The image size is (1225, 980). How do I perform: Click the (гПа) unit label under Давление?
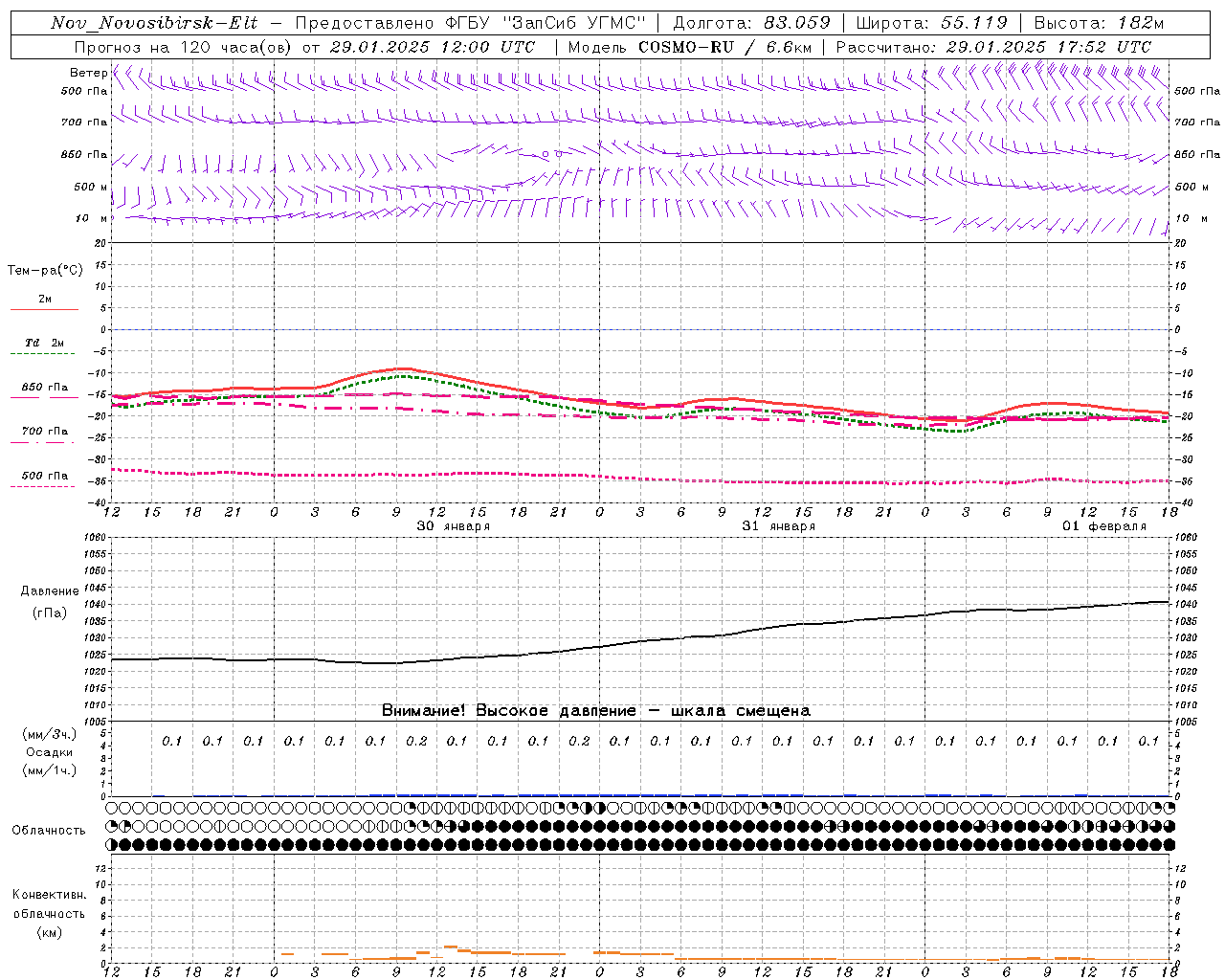click(50, 612)
